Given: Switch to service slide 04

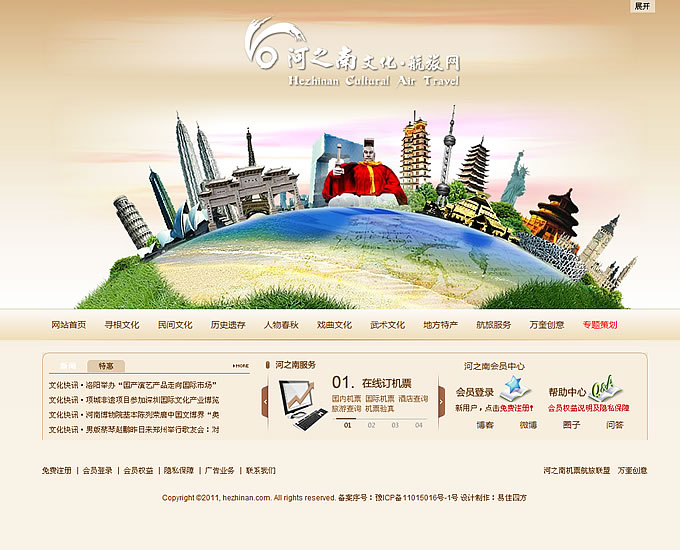Looking at the screenshot, I should click(419, 425).
